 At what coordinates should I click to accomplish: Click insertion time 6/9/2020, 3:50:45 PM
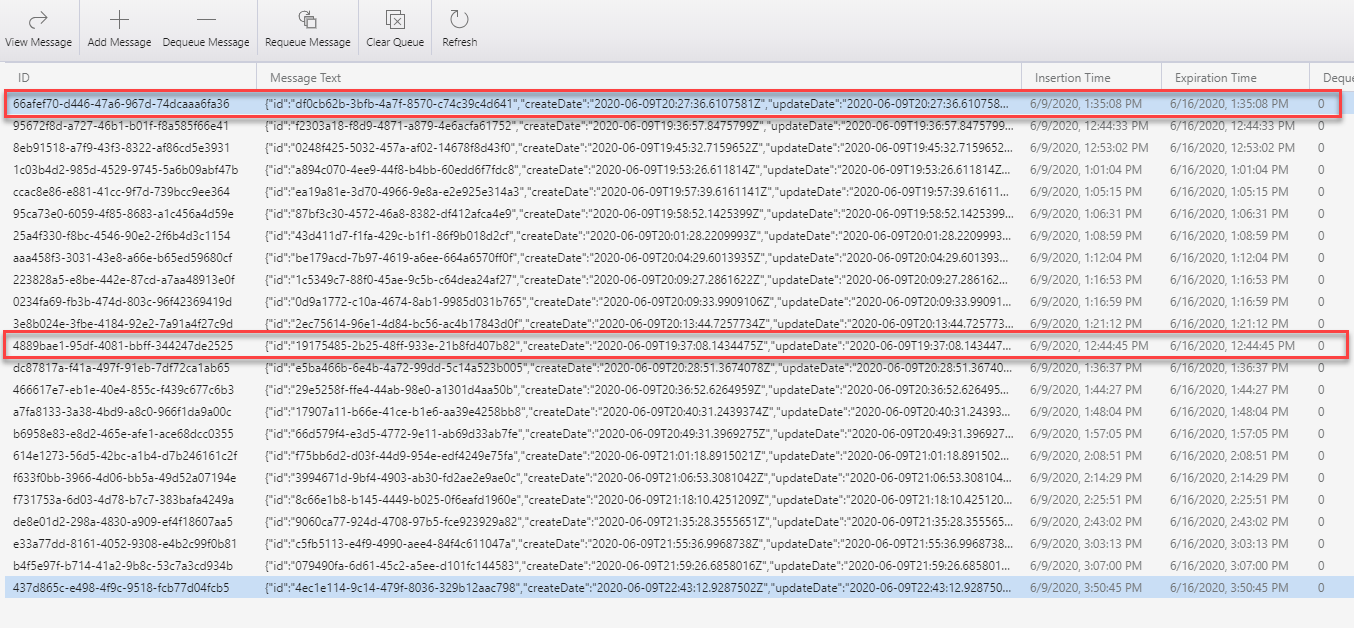point(1086,588)
